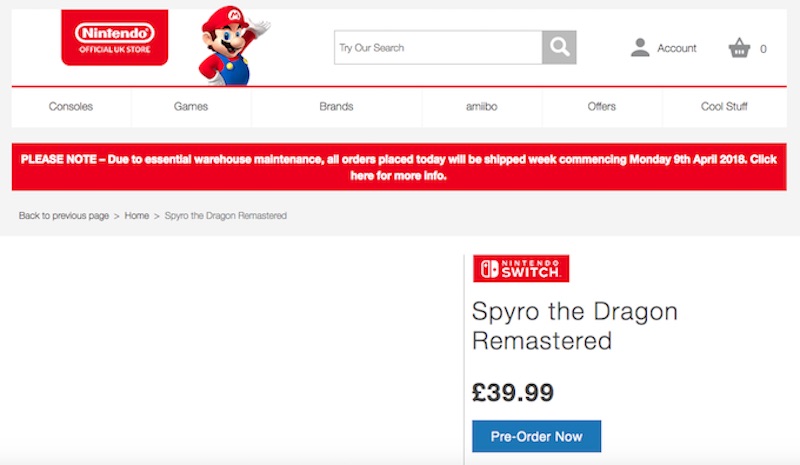Click the Pre-Order Now button
The height and width of the screenshot is (465, 800).
click(536, 437)
